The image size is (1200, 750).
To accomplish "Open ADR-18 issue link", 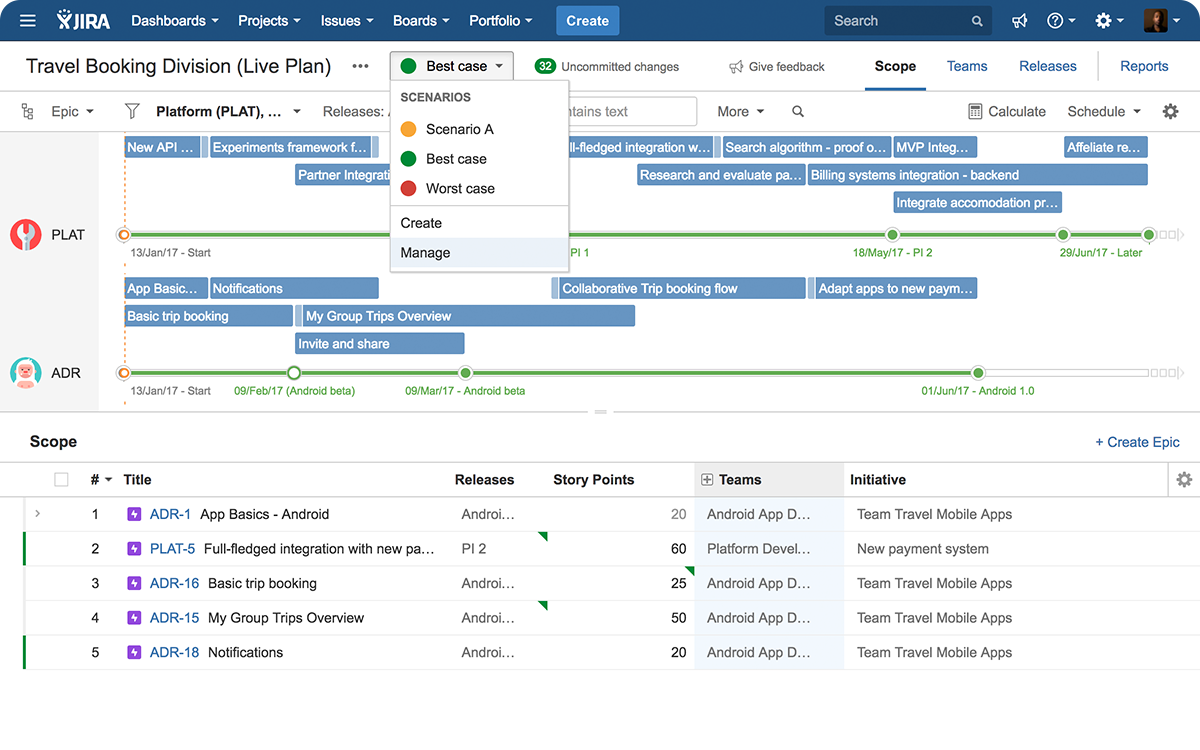I will click(x=174, y=652).
